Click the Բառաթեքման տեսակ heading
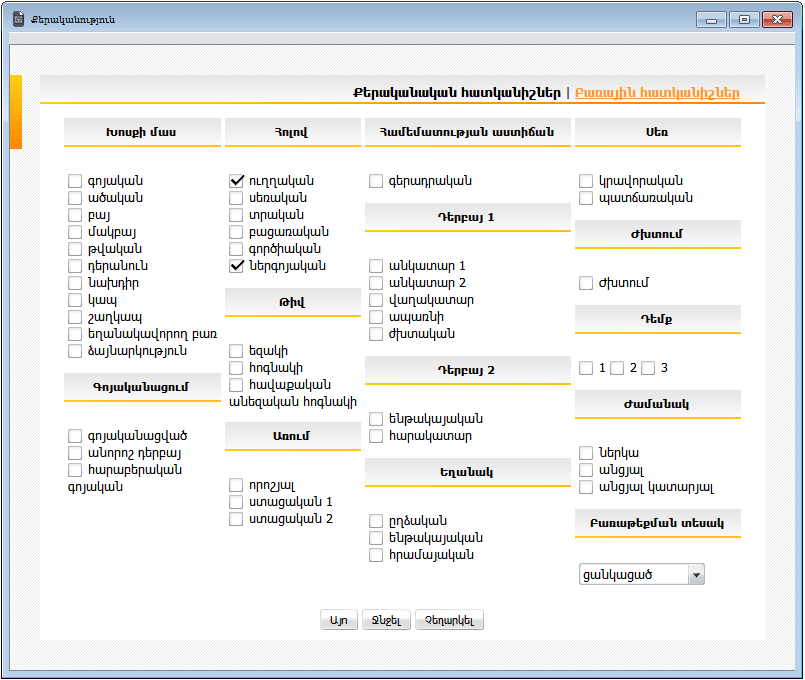This screenshot has width=805, height=680. point(657,523)
